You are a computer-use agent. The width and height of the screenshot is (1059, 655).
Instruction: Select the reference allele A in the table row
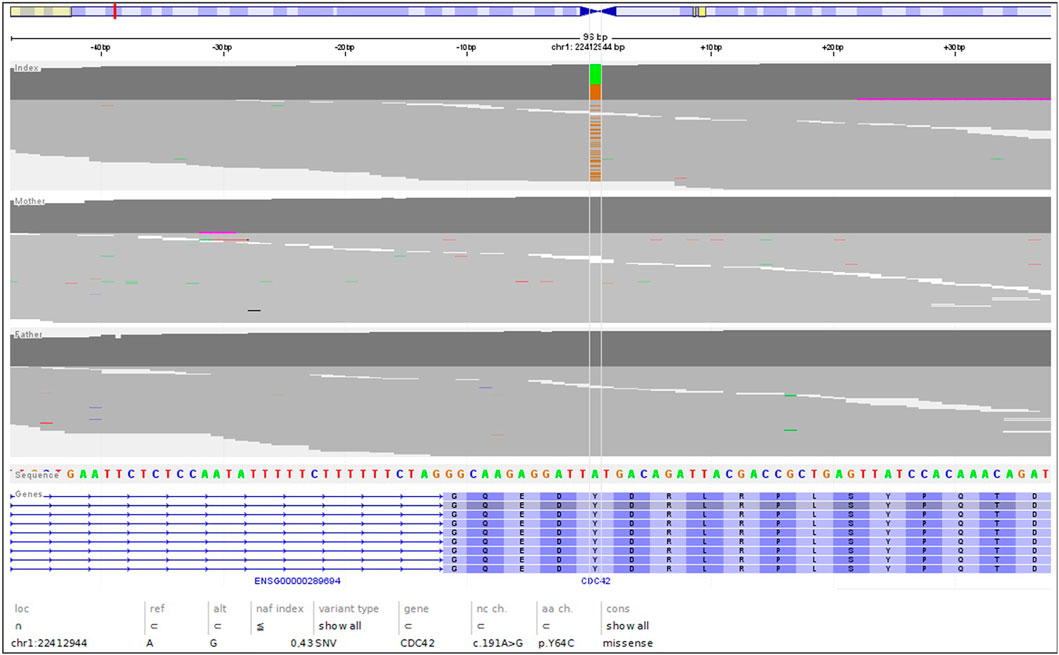[x=150, y=643]
